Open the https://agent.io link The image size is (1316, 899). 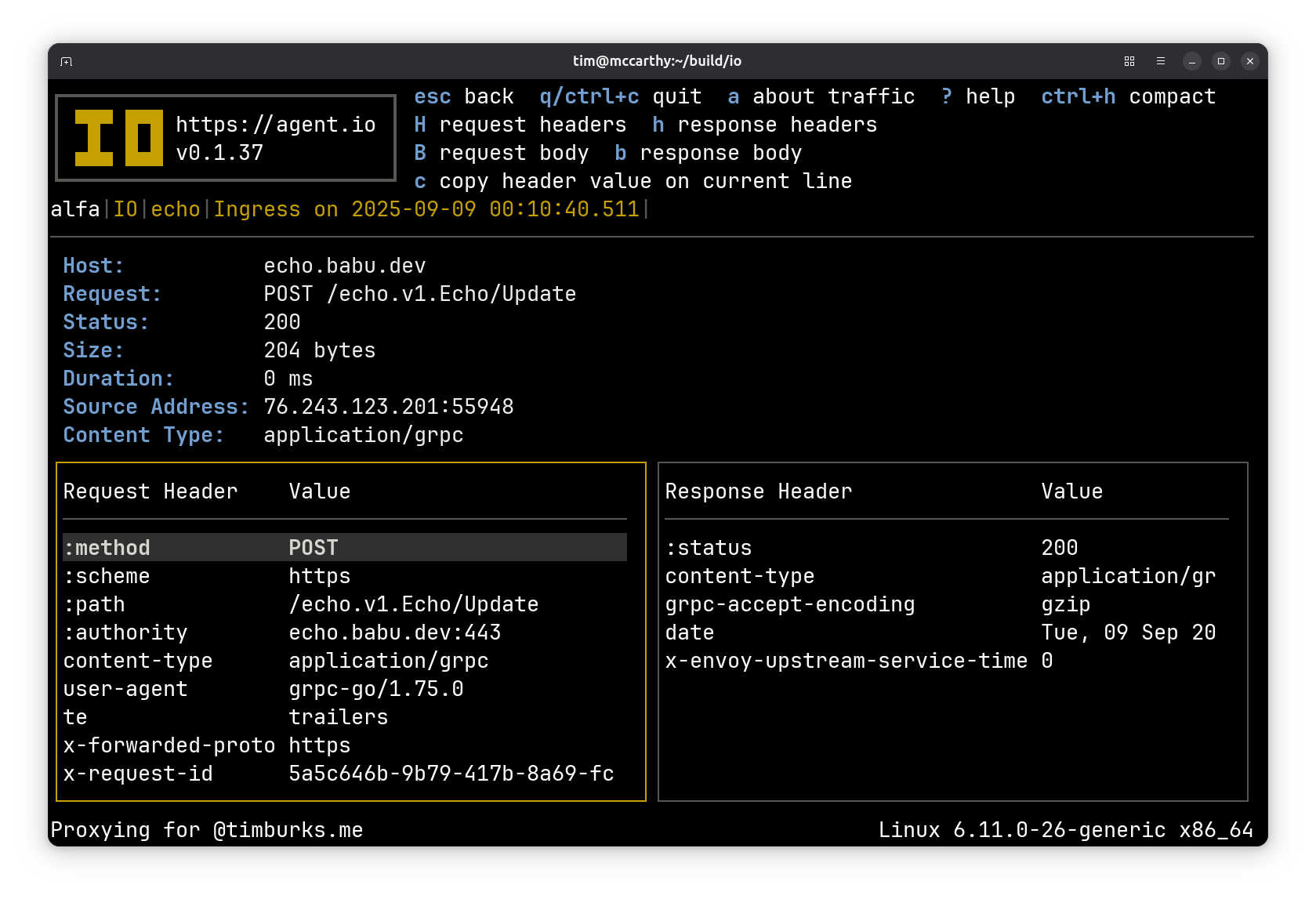pos(275,125)
